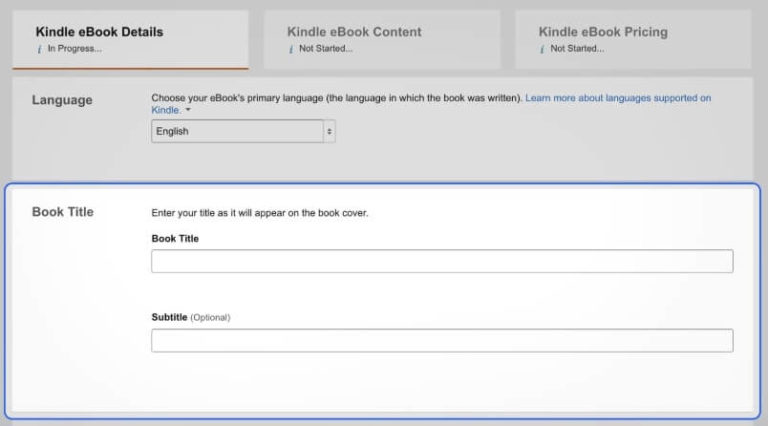Click the '(Optional)' text beside Subtitle
This screenshot has height=426, width=768.
(x=210, y=318)
